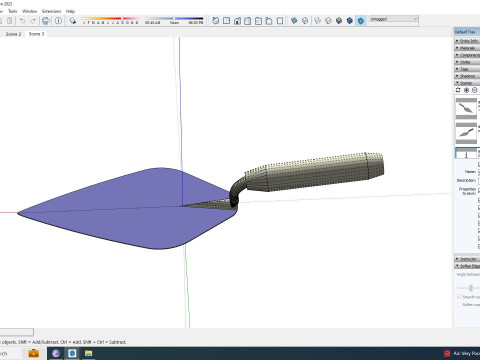The height and width of the screenshot is (360, 480).
Task: Expand the Styles panel
Action: pos(467,62)
